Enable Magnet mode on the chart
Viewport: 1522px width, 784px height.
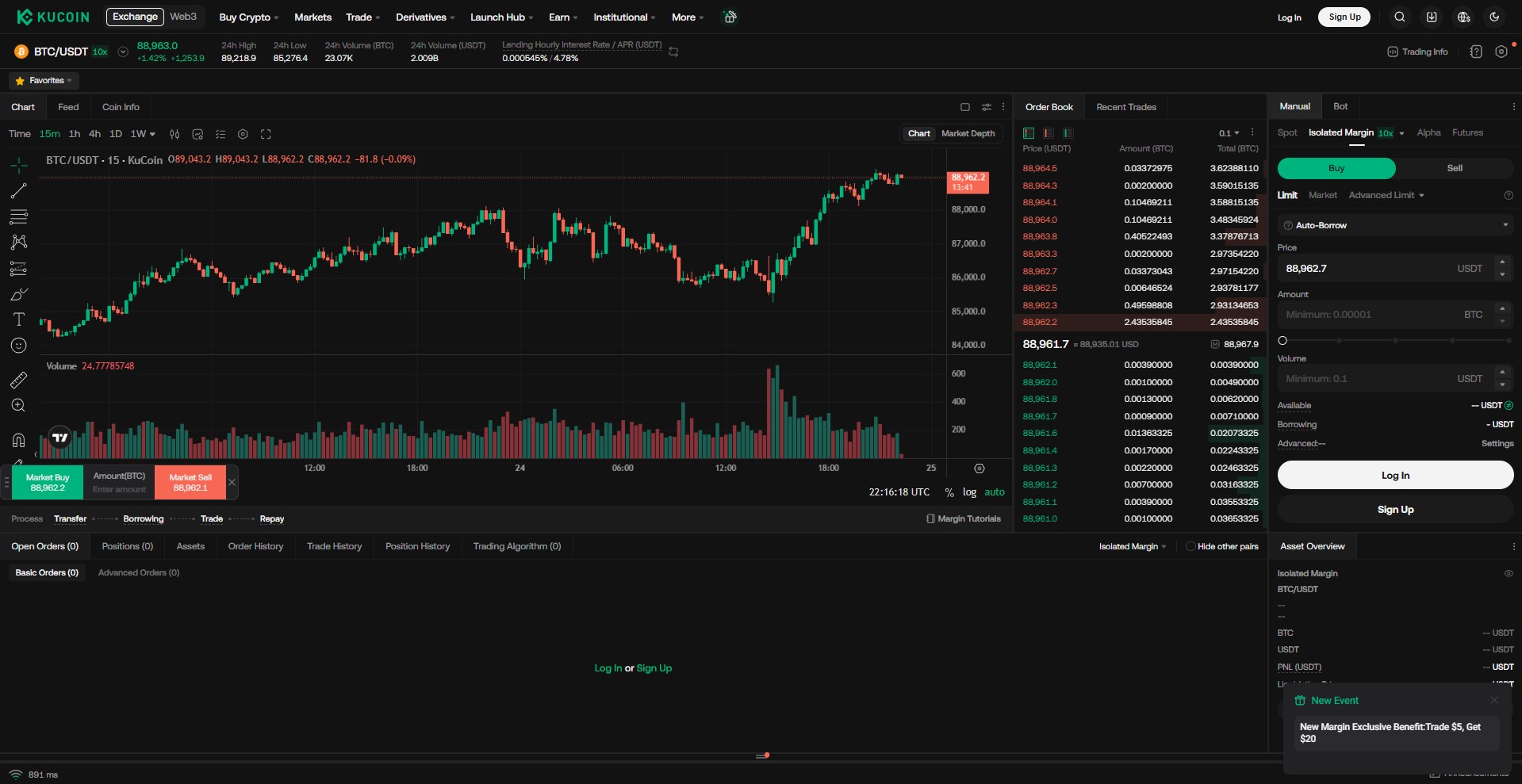point(17,440)
